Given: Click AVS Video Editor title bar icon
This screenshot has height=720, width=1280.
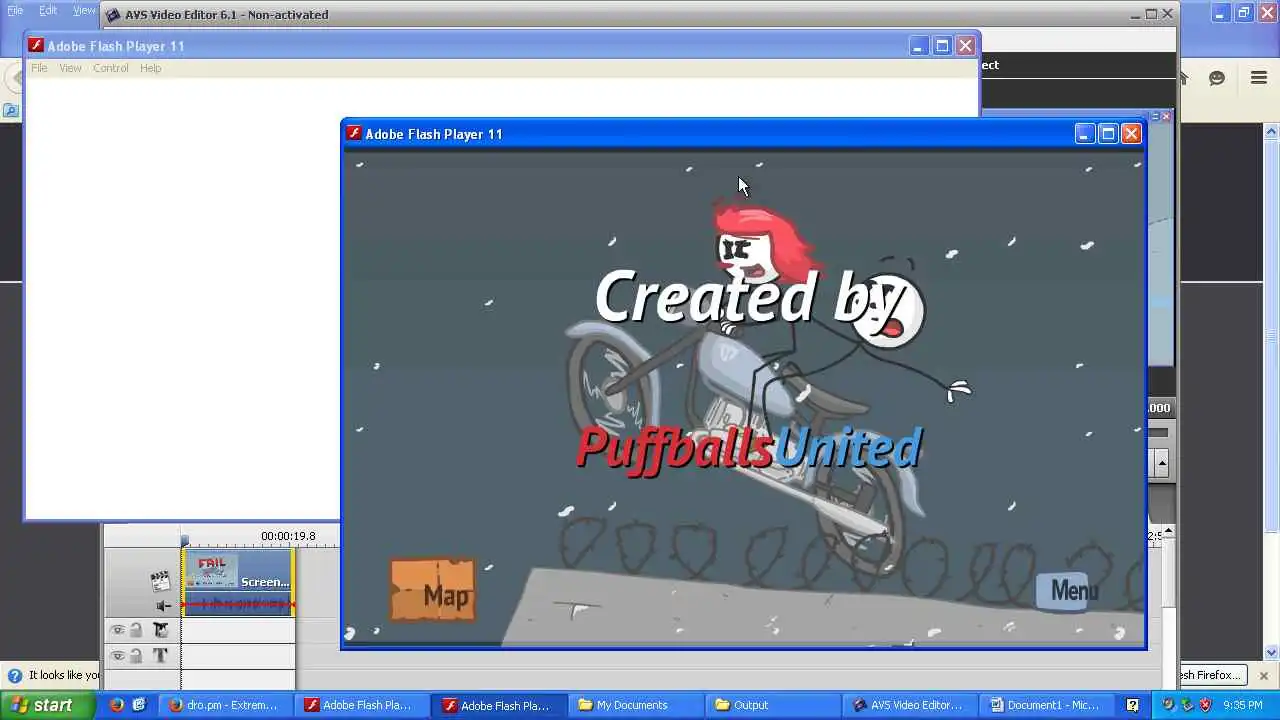Looking at the screenshot, I should coord(113,14).
